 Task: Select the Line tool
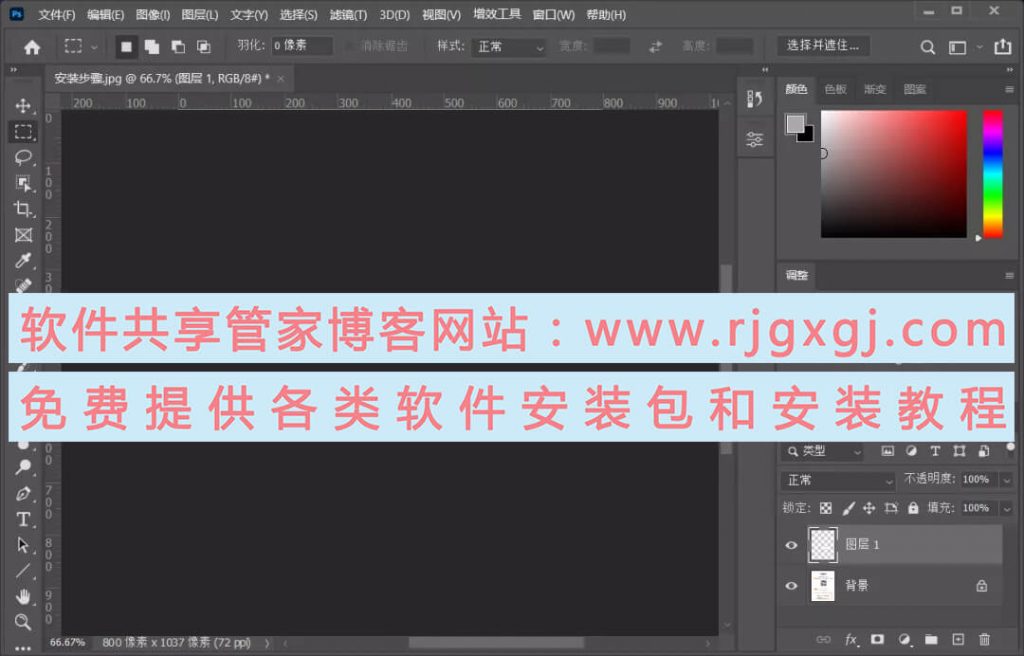(x=23, y=570)
